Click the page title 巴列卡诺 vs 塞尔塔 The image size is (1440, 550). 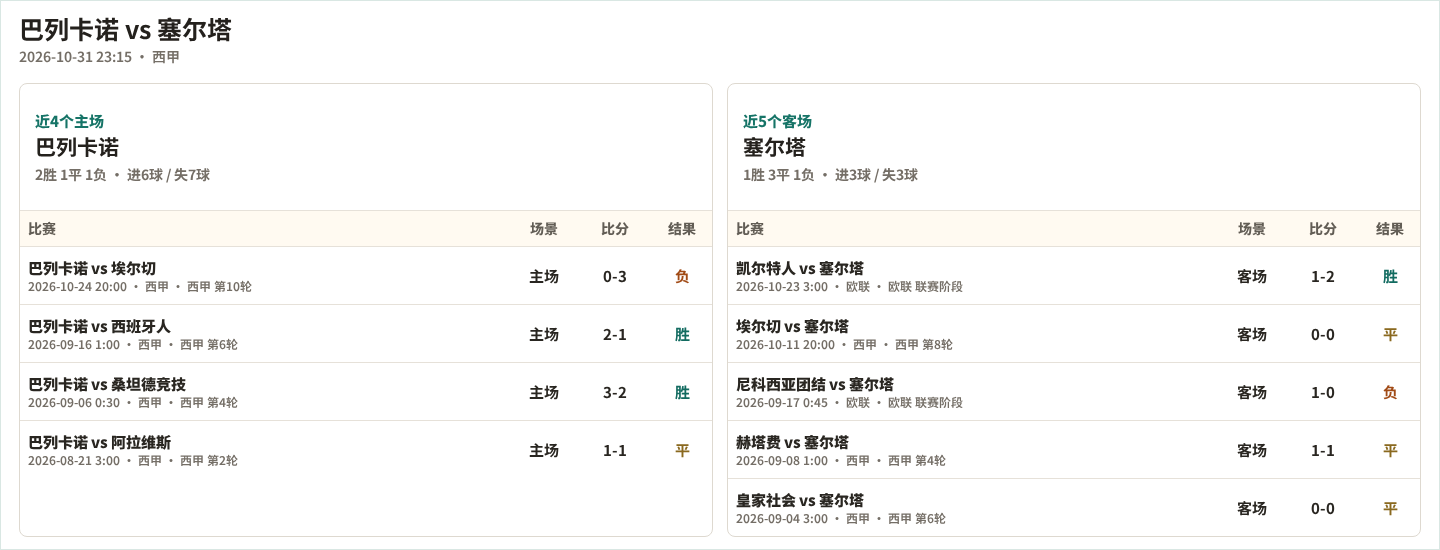pos(125,30)
